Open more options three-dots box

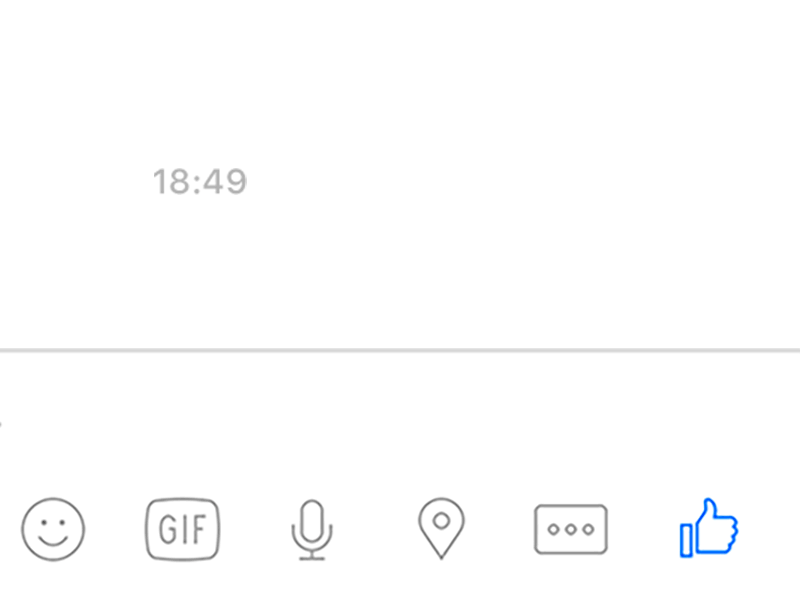(x=571, y=529)
